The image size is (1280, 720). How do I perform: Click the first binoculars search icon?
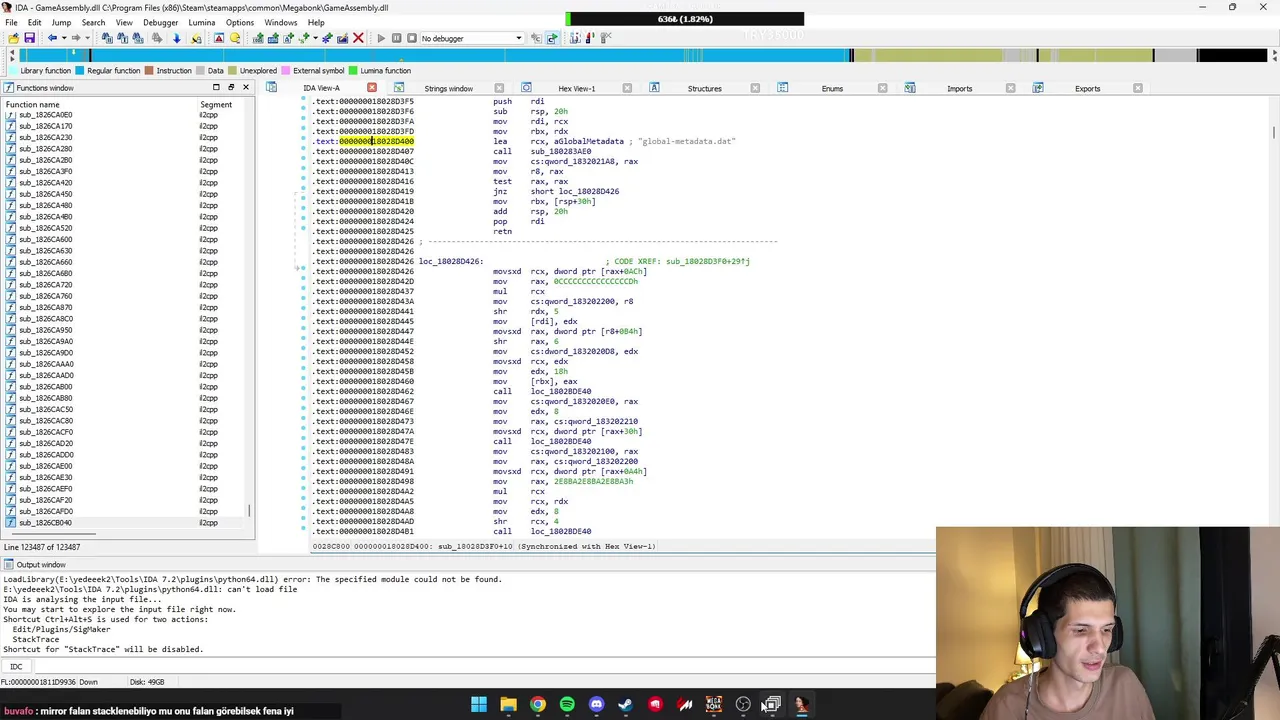point(107,38)
